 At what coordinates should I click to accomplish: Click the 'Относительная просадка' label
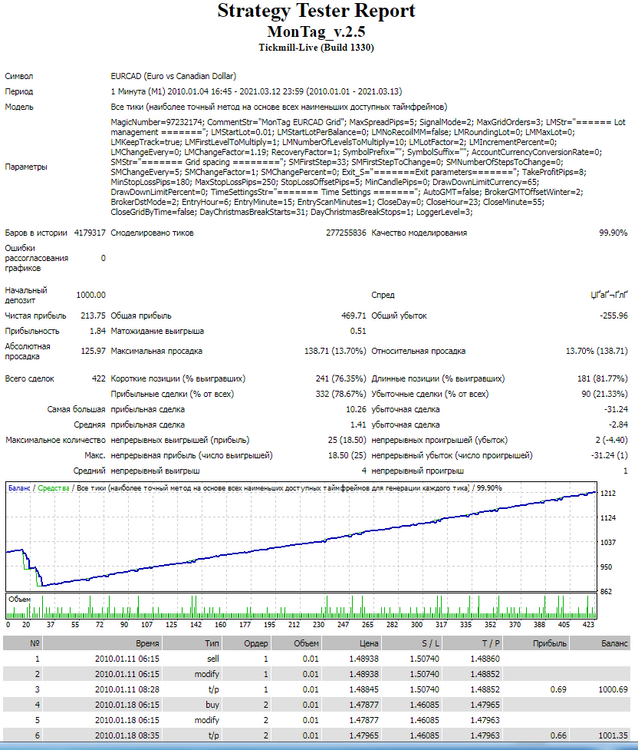(418, 351)
